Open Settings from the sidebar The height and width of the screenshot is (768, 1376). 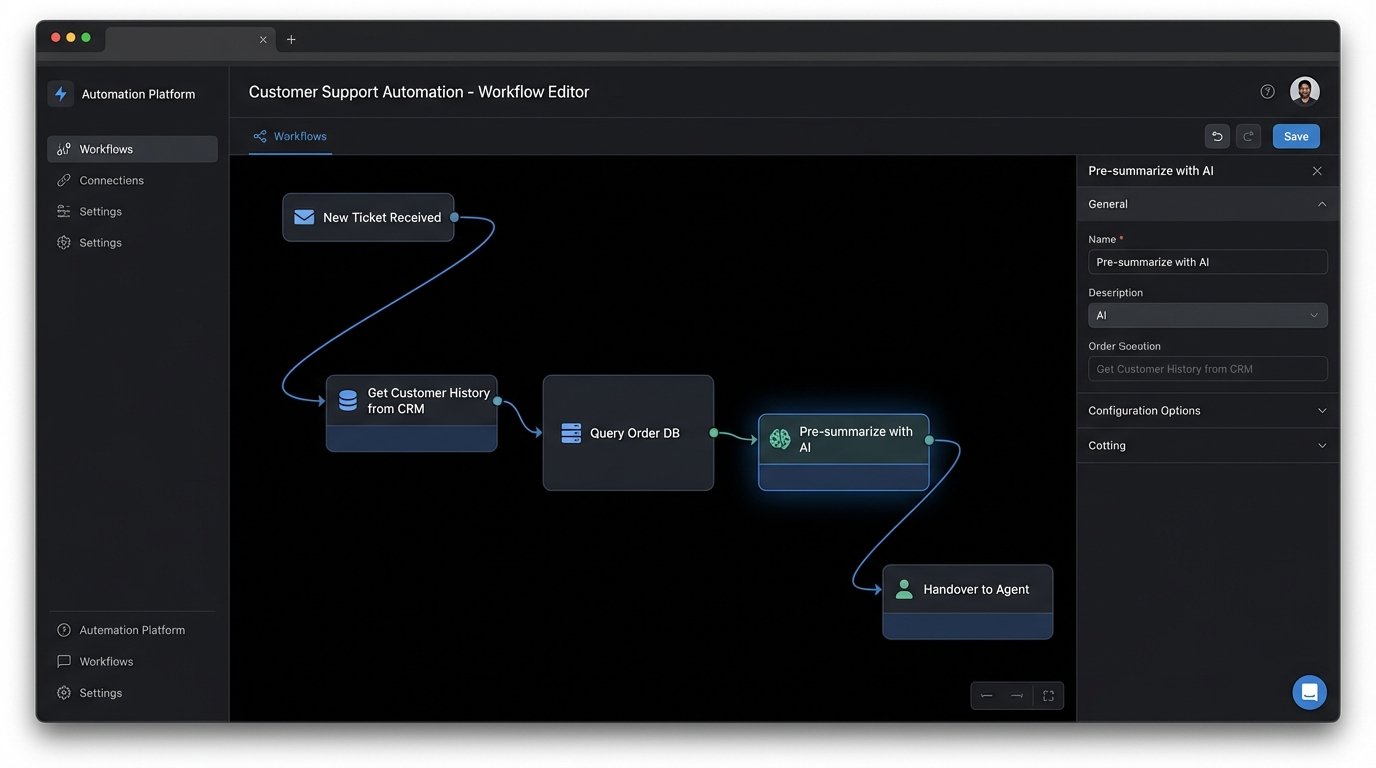[x=100, y=211]
